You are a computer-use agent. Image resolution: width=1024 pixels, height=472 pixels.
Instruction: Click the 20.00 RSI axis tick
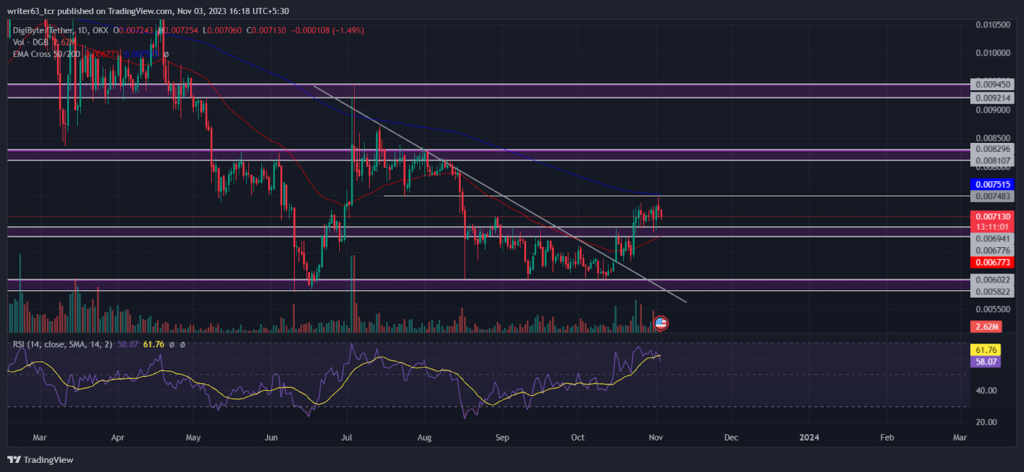[x=986, y=422]
